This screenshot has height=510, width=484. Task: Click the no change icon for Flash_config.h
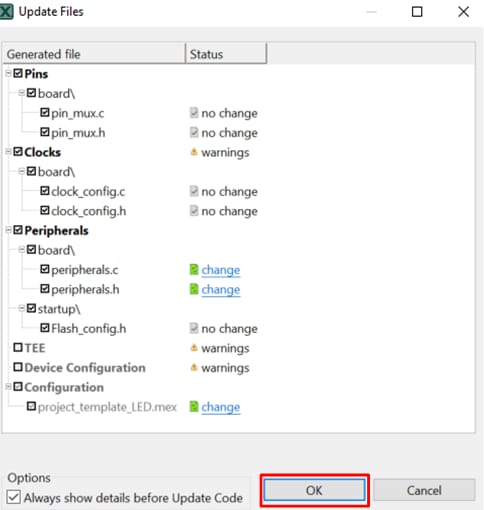(x=194, y=328)
